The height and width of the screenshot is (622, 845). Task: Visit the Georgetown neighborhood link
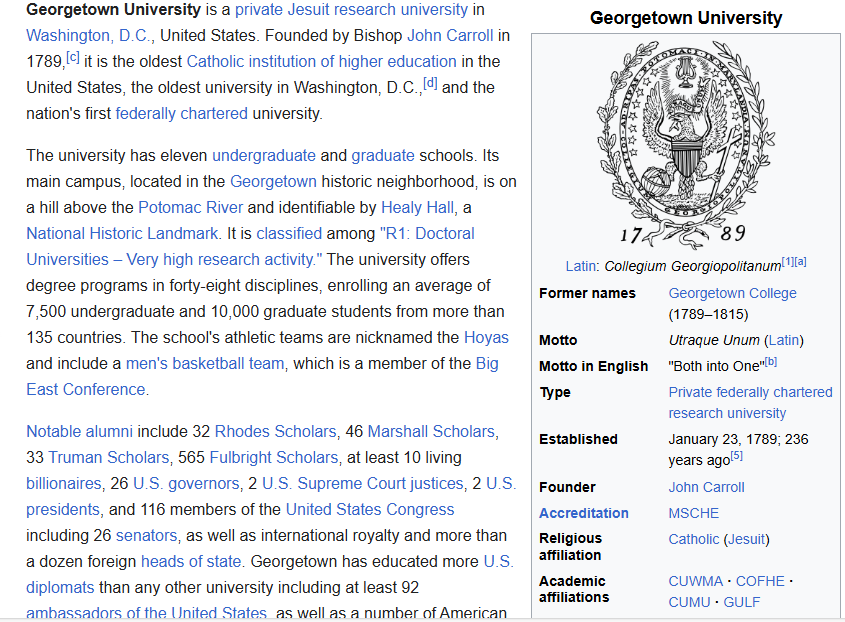pyautogui.click(x=273, y=182)
